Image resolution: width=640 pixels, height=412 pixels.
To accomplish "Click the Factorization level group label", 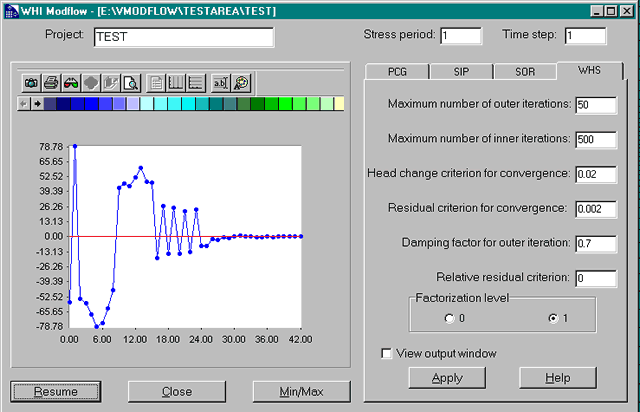I will pyautogui.click(x=462, y=298).
